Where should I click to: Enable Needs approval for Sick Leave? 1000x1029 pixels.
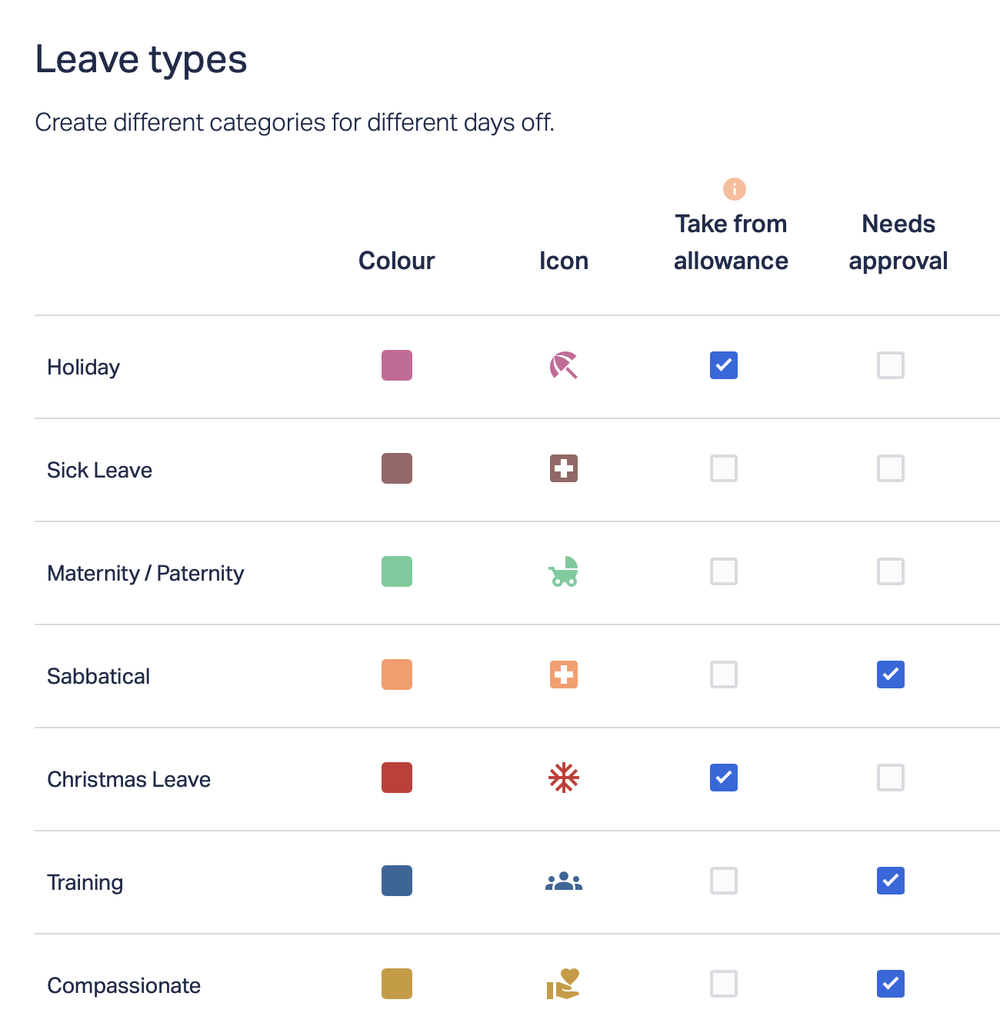(x=890, y=469)
